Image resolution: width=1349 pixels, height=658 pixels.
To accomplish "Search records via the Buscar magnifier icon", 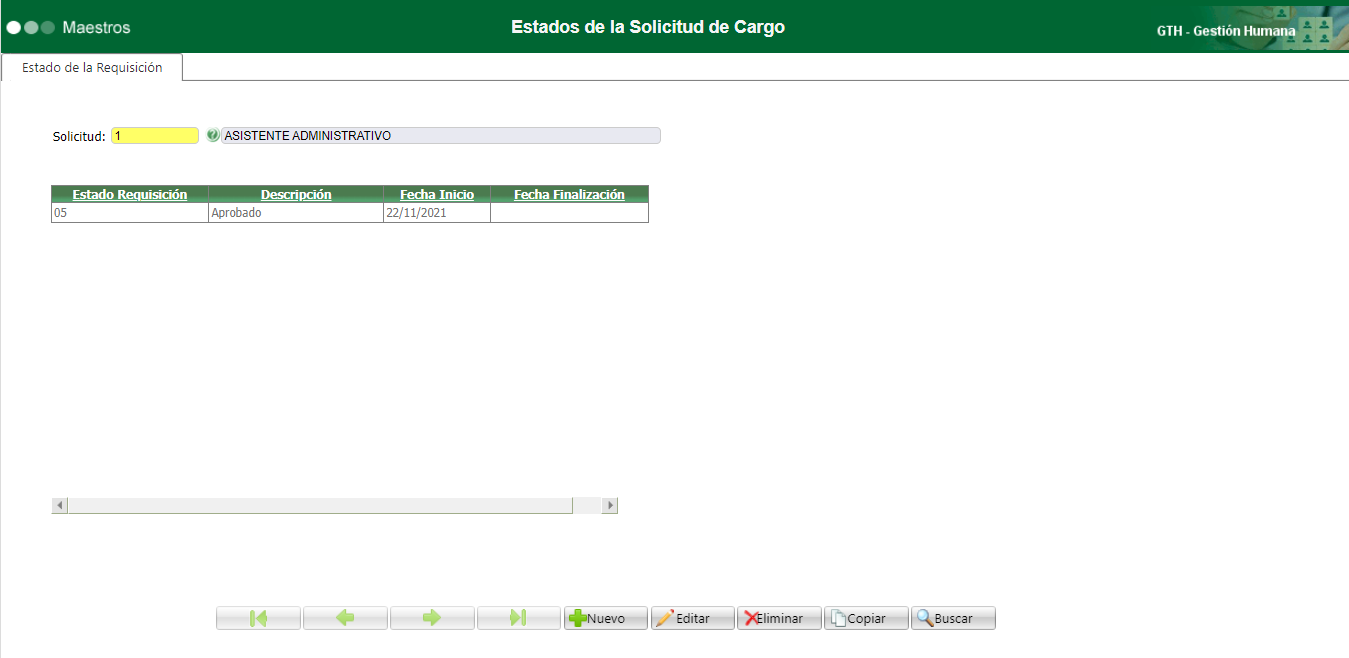I will 951,617.
